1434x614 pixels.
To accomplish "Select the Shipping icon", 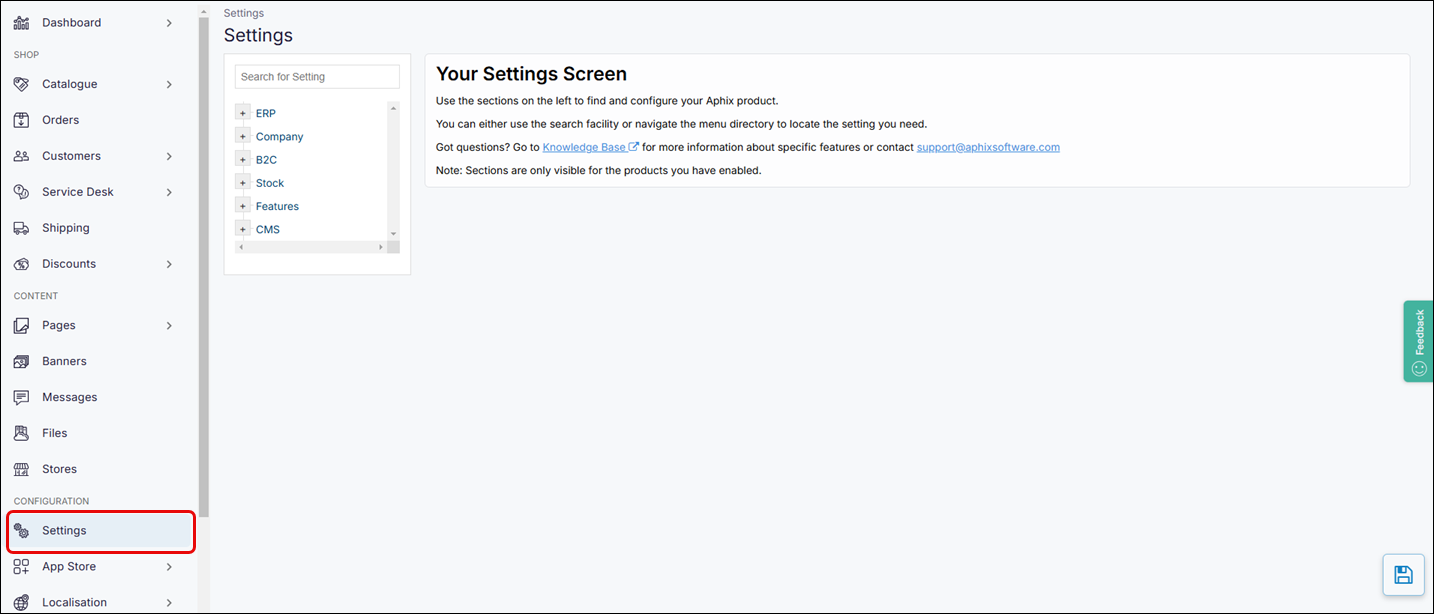I will [22, 227].
